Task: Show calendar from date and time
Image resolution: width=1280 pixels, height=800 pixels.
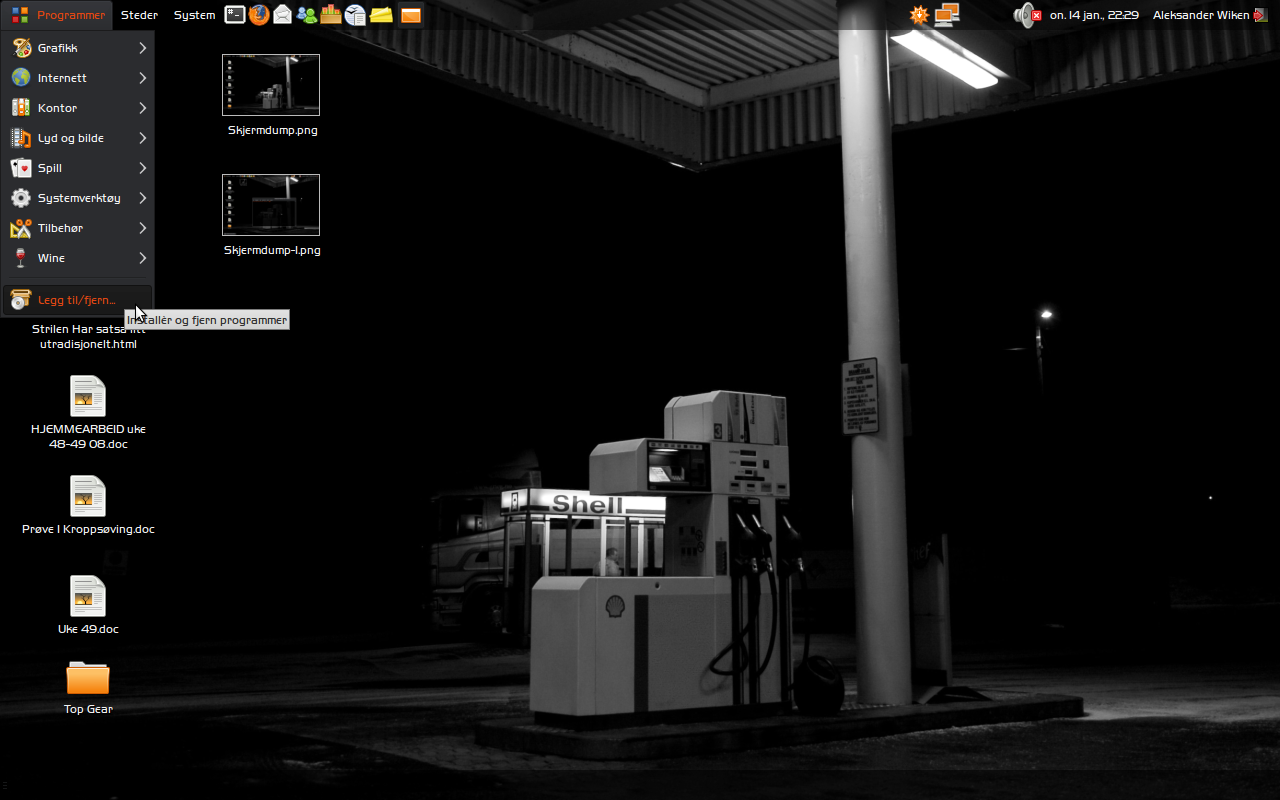Action: (1094, 15)
